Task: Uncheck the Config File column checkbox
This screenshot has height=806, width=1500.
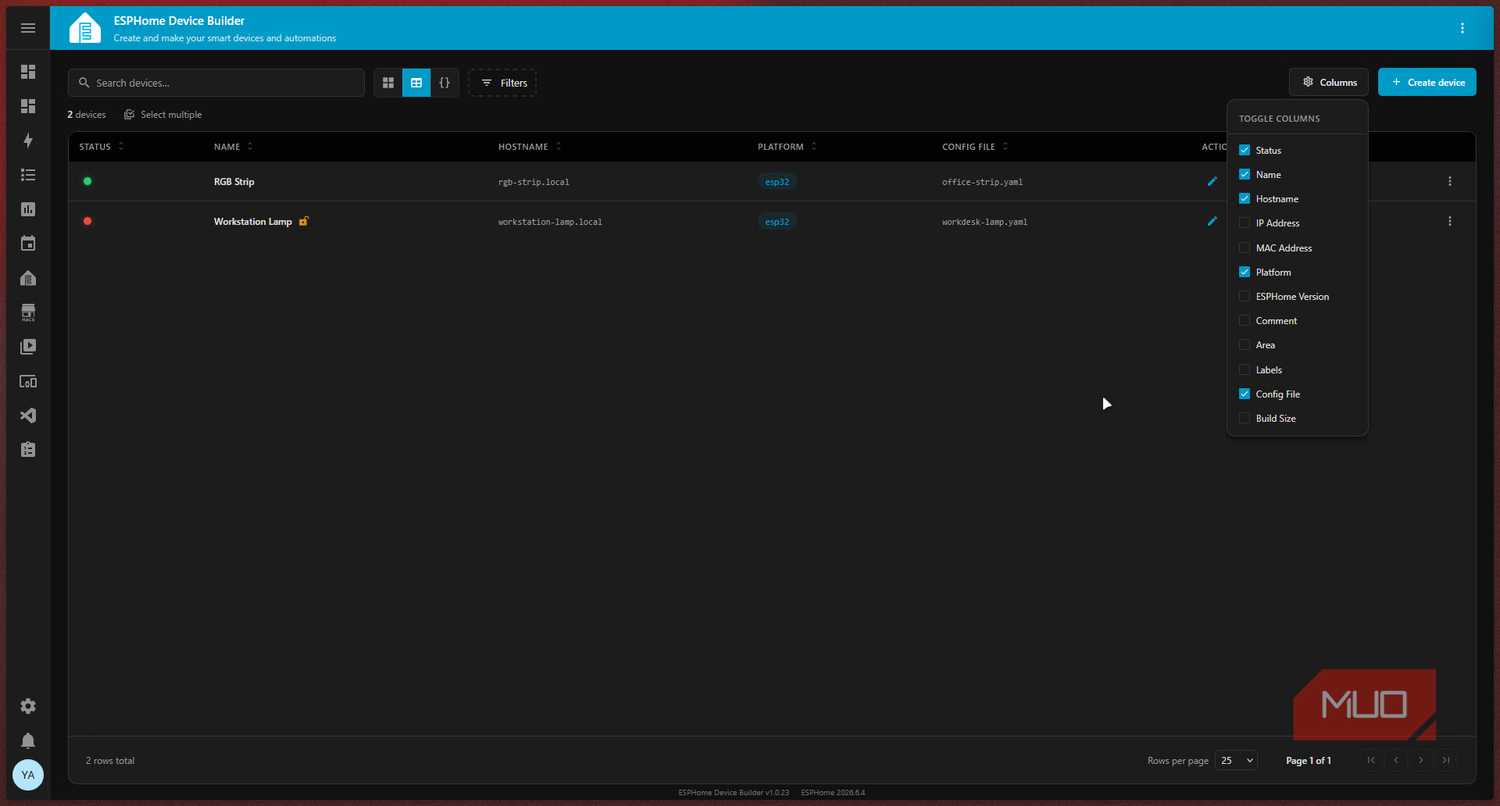Action: pyautogui.click(x=1245, y=394)
